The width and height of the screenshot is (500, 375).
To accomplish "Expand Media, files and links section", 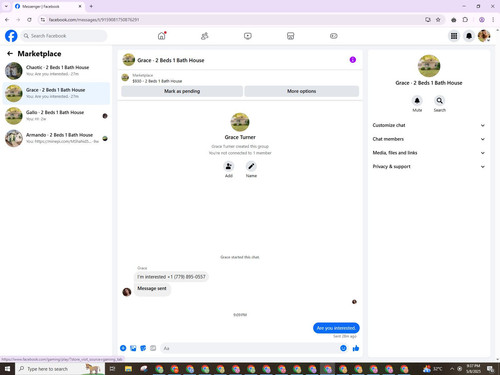I will pyautogui.click(x=428, y=153).
